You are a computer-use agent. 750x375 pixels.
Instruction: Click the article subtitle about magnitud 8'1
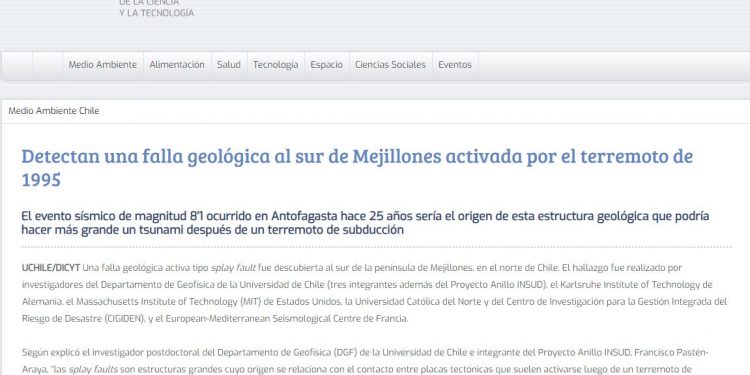point(365,223)
